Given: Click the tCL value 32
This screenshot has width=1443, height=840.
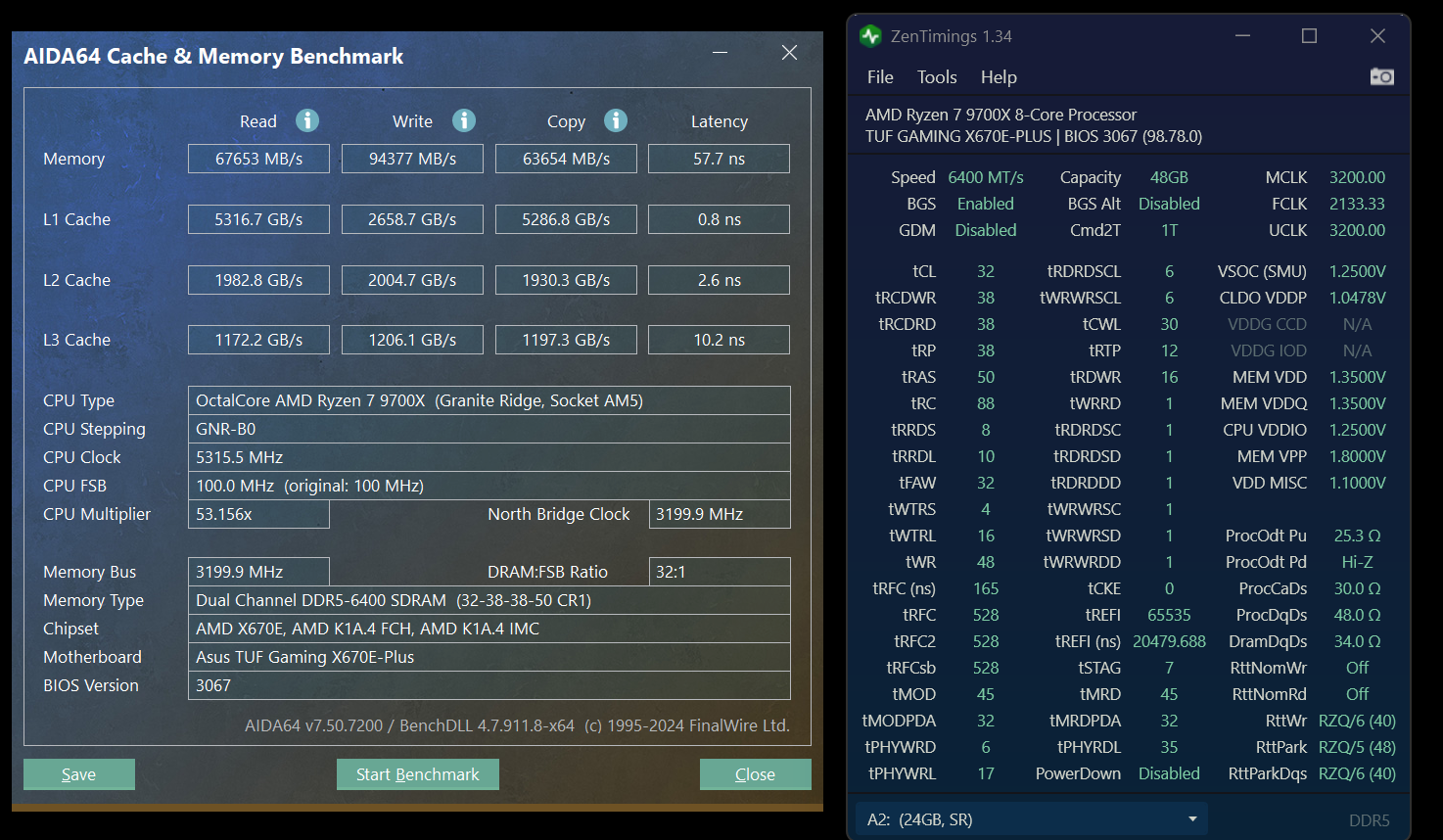Looking at the screenshot, I should [x=986, y=271].
